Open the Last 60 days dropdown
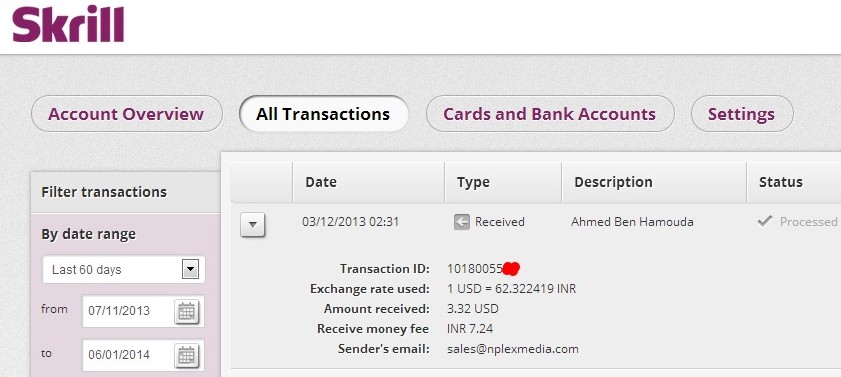Viewport: 841px width, 377px height. pyautogui.click(x=123, y=269)
